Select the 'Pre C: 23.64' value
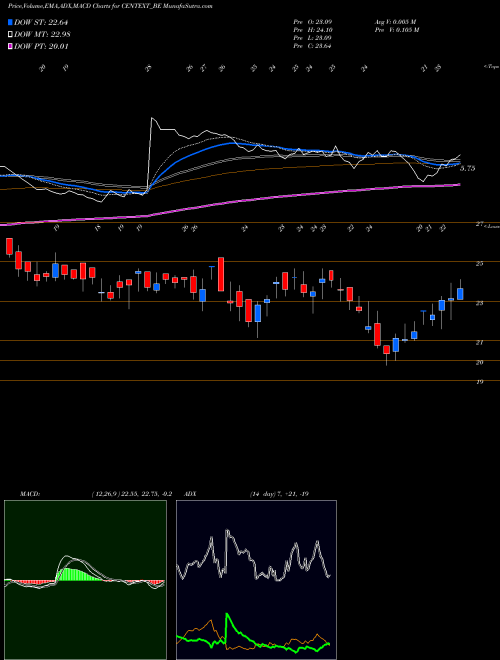The width and height of the screenshot is (500, 660). click(x=312, y=46)
